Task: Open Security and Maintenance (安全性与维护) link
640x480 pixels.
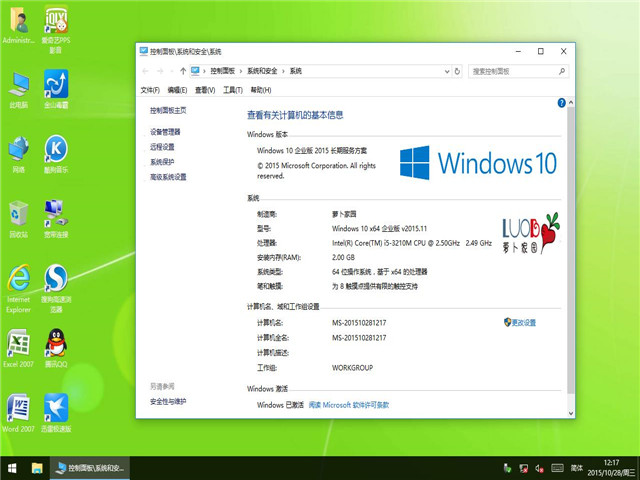Action: pos(168,402)
